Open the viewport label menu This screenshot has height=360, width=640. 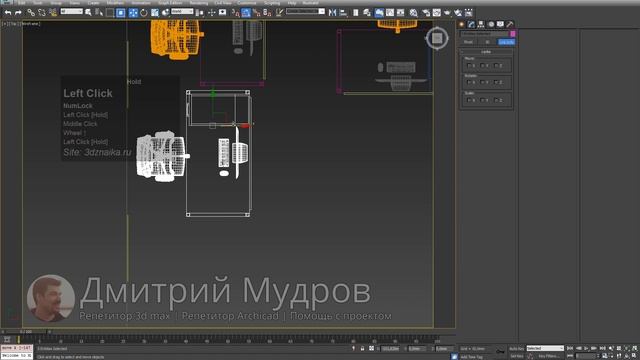tap(21, 24)
